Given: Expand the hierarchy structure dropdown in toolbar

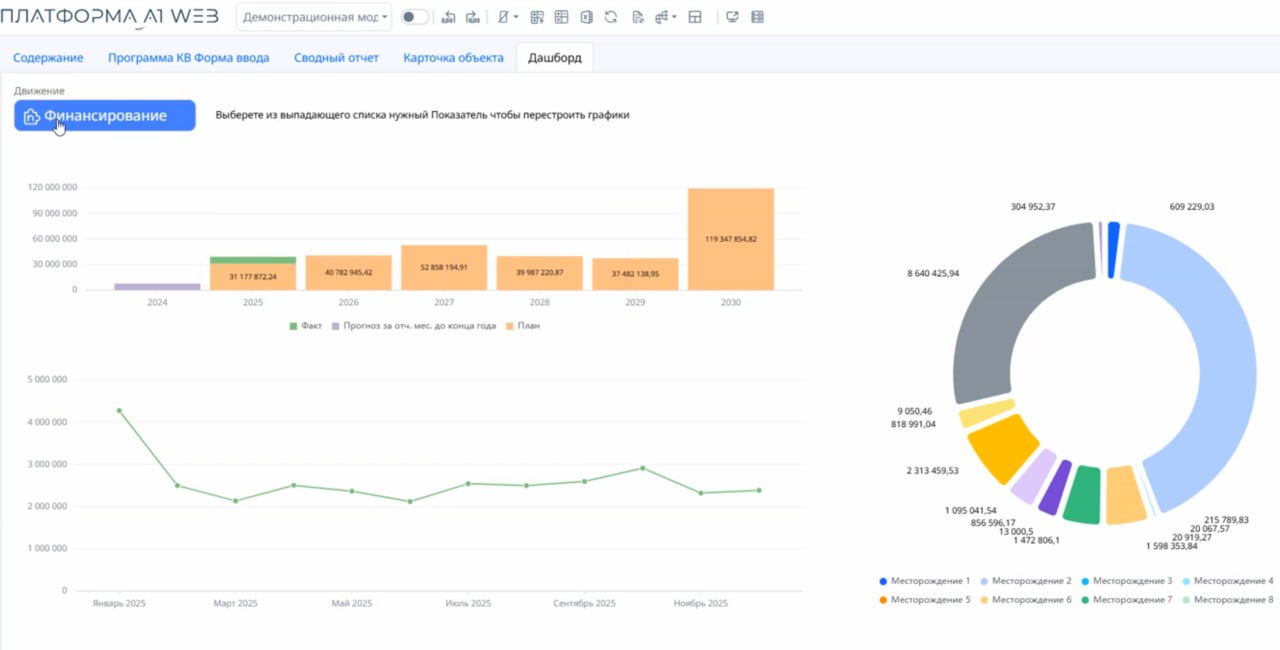Looking at the screenshot, I should click(x=666, y=17).
